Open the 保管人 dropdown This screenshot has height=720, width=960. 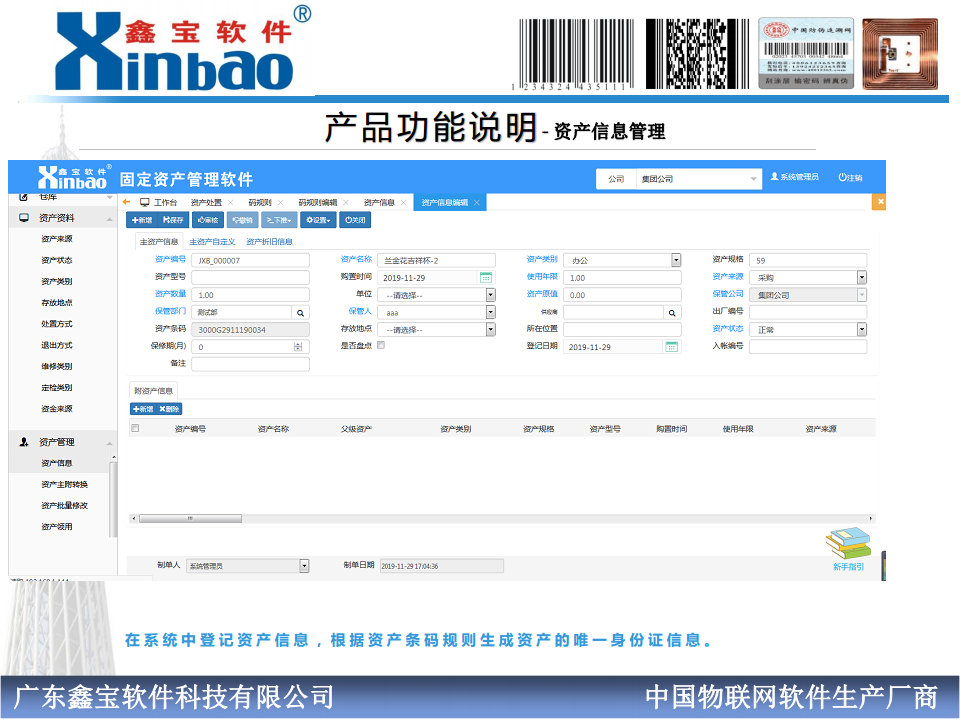(490, 312)
